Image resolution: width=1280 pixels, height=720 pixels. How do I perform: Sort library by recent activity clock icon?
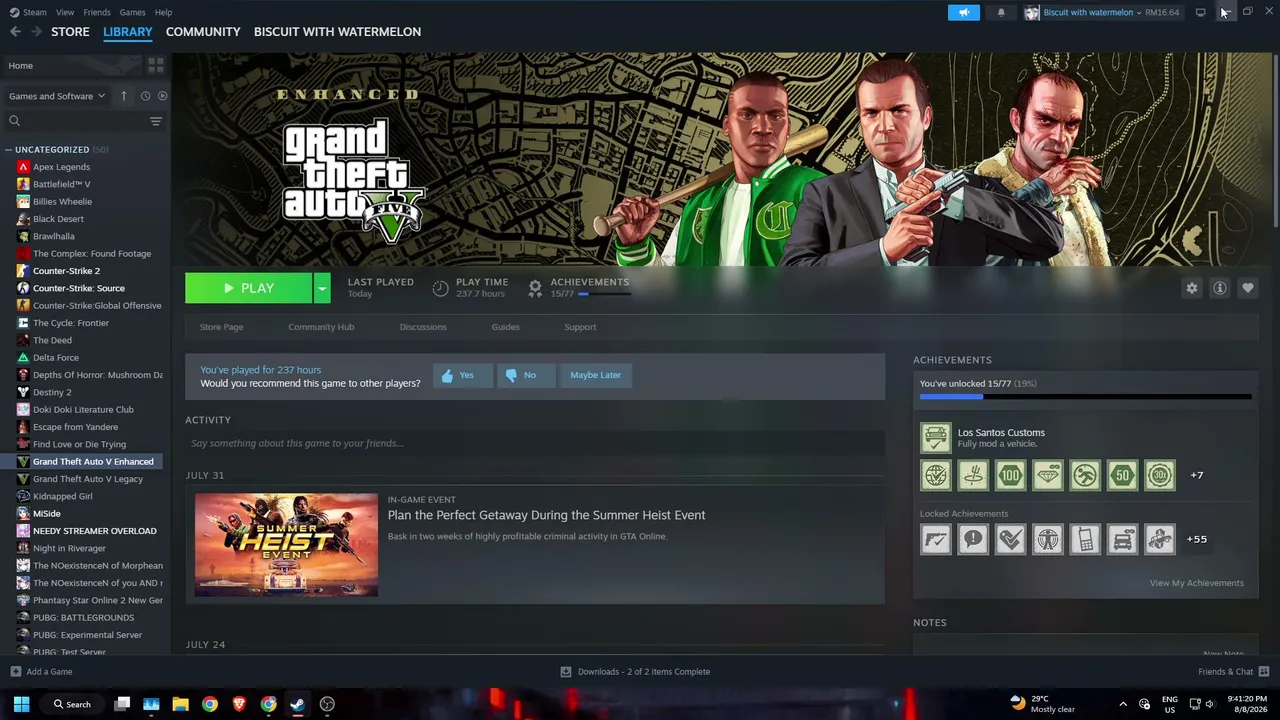tap(145, 96)
